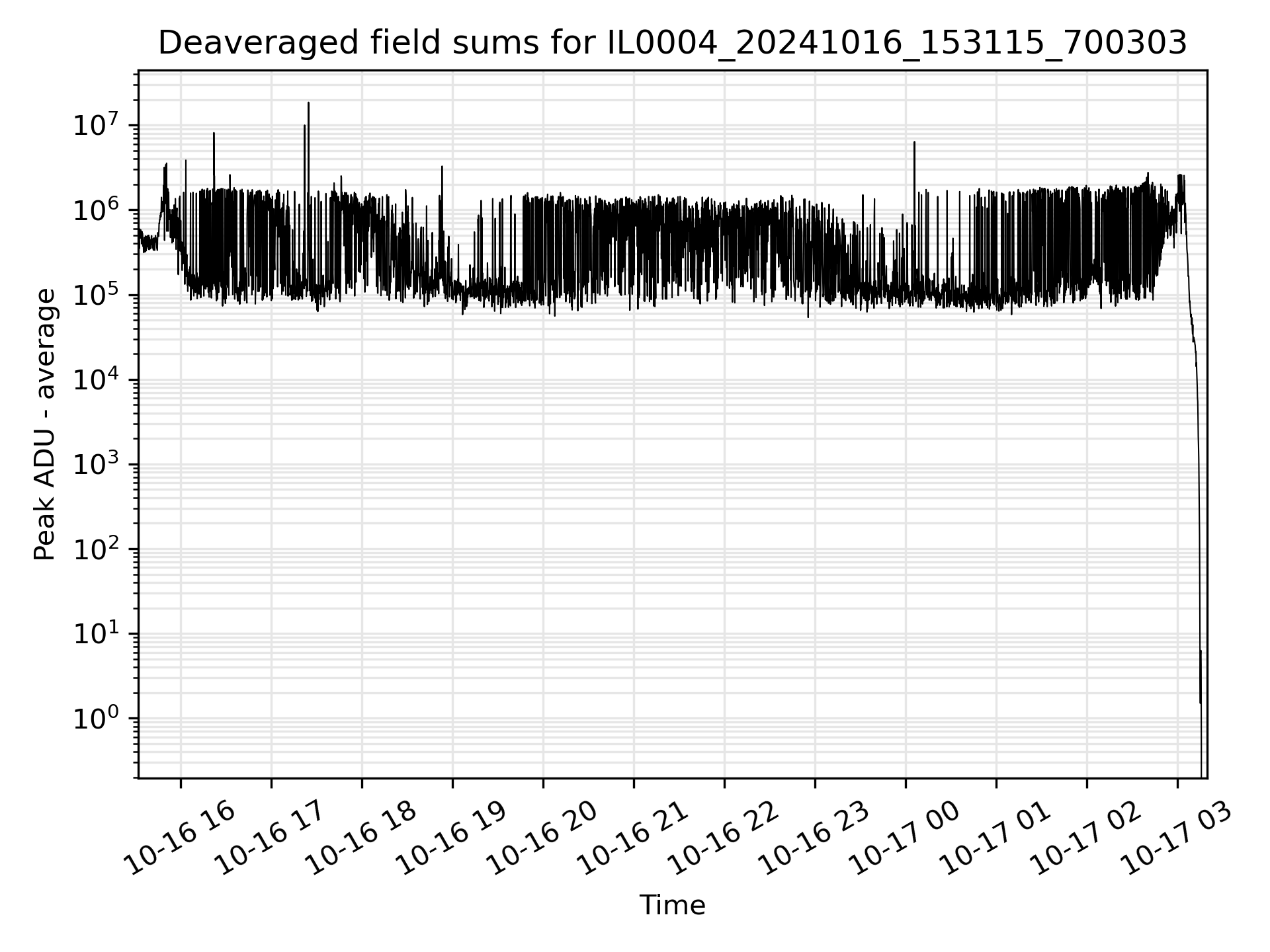
Task: Click the y tick label 10^7
Action: 96,124
